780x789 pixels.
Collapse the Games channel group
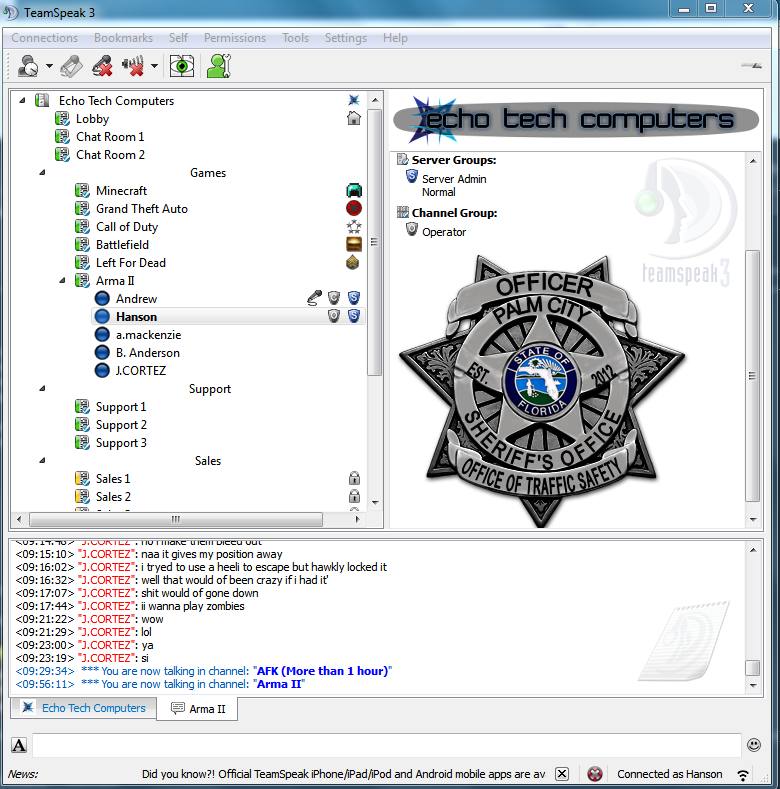(x=42, y=173)
